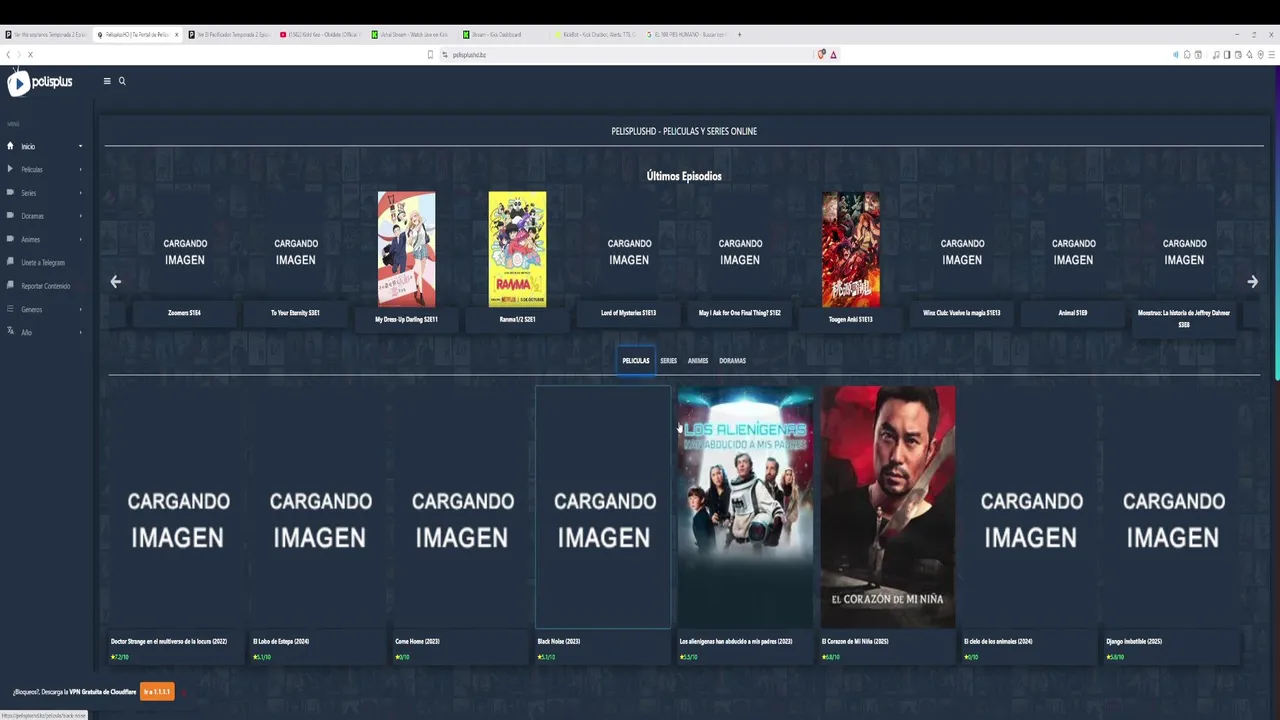Open the site search magnifier icon
This screenshot has height=720, width=1280.
(122, 81)
